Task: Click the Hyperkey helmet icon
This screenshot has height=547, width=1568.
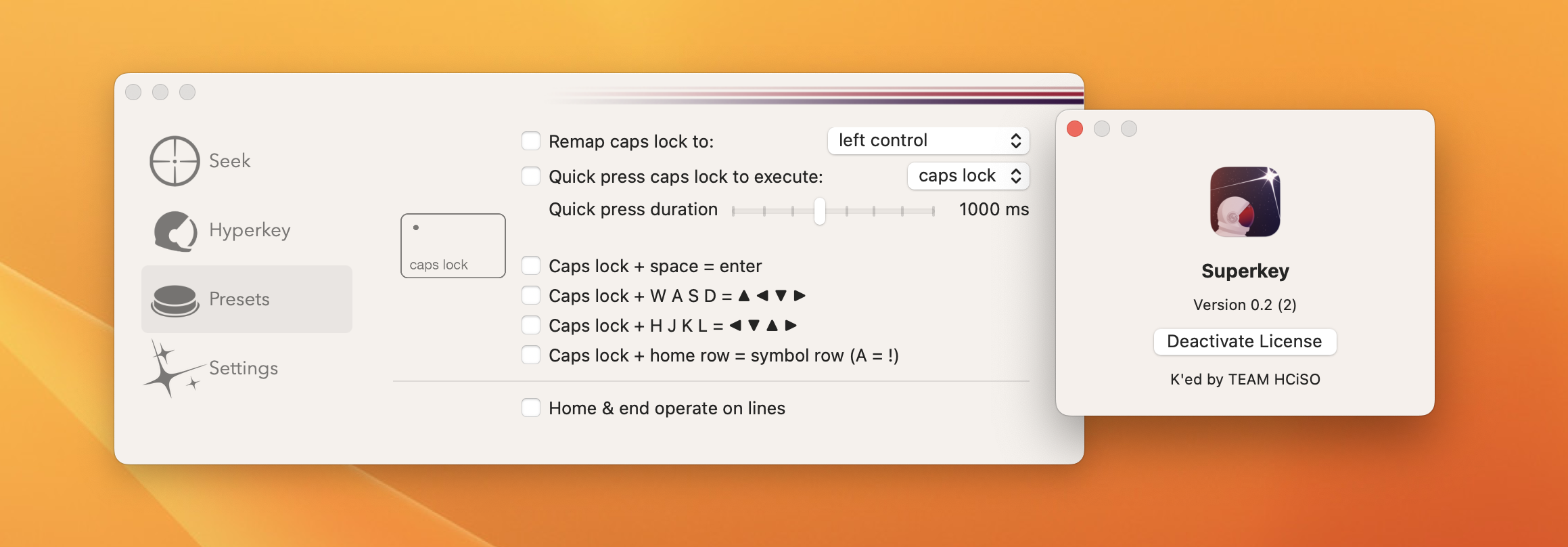Action: 175,231
